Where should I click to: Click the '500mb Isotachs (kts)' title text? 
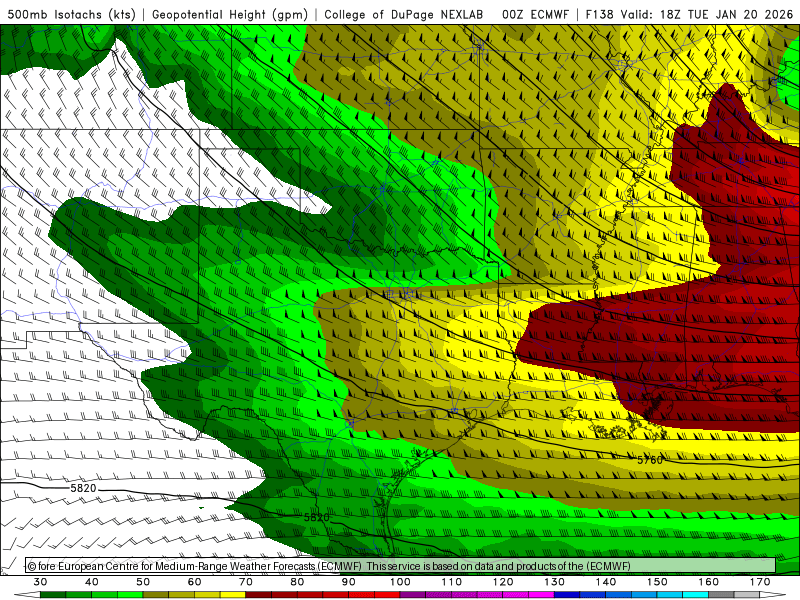point(72,14)
